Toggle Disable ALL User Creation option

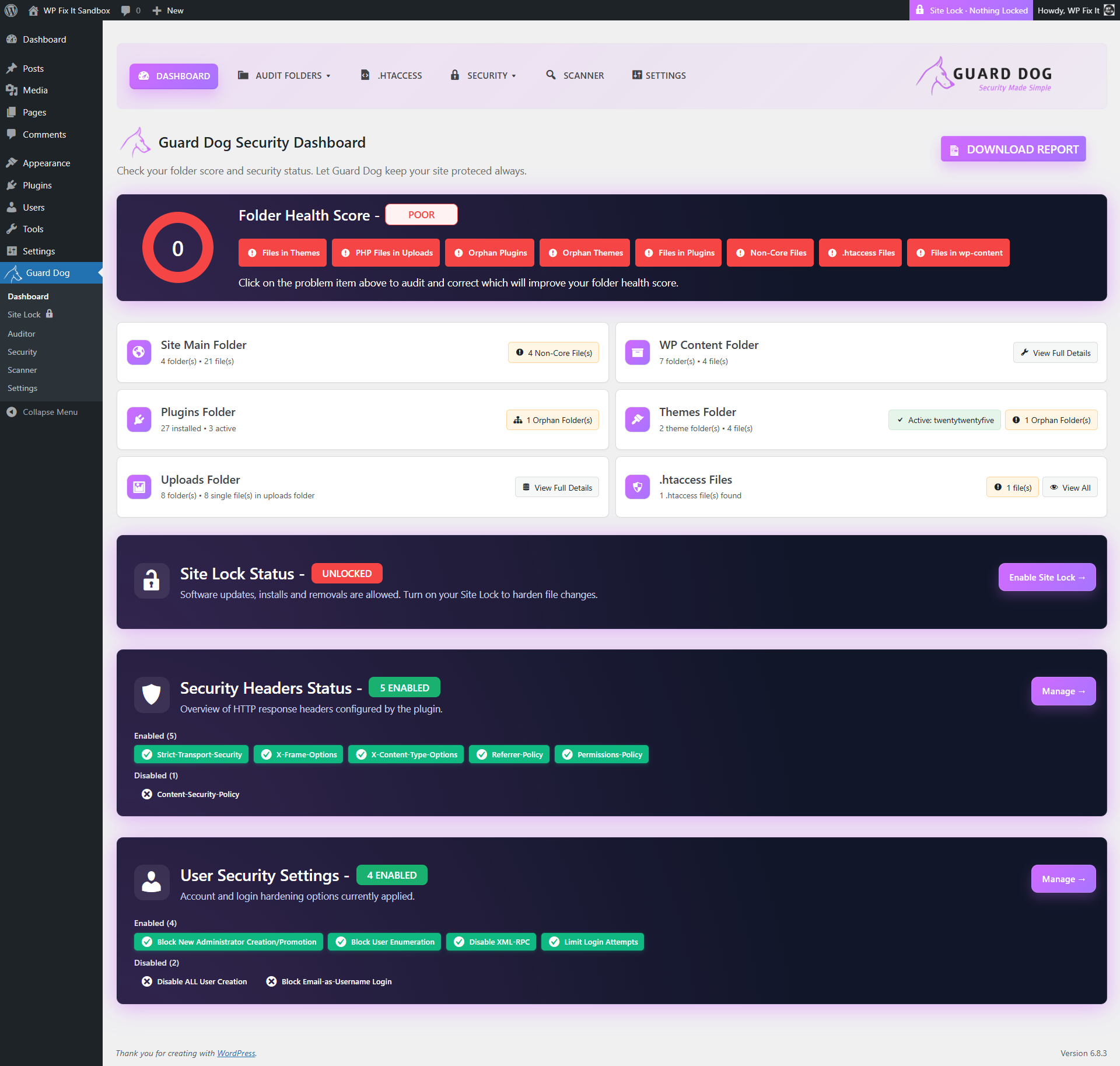[x=194, y=981]
